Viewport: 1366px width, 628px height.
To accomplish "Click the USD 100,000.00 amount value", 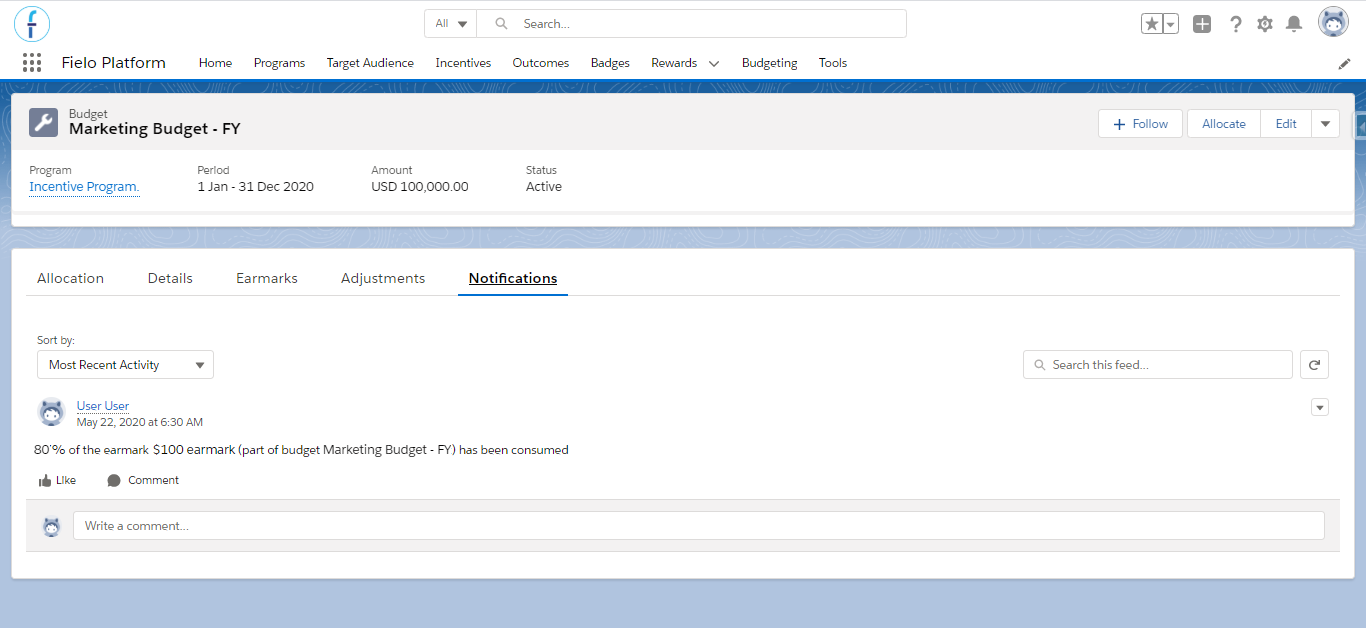I will coord(420,187).
